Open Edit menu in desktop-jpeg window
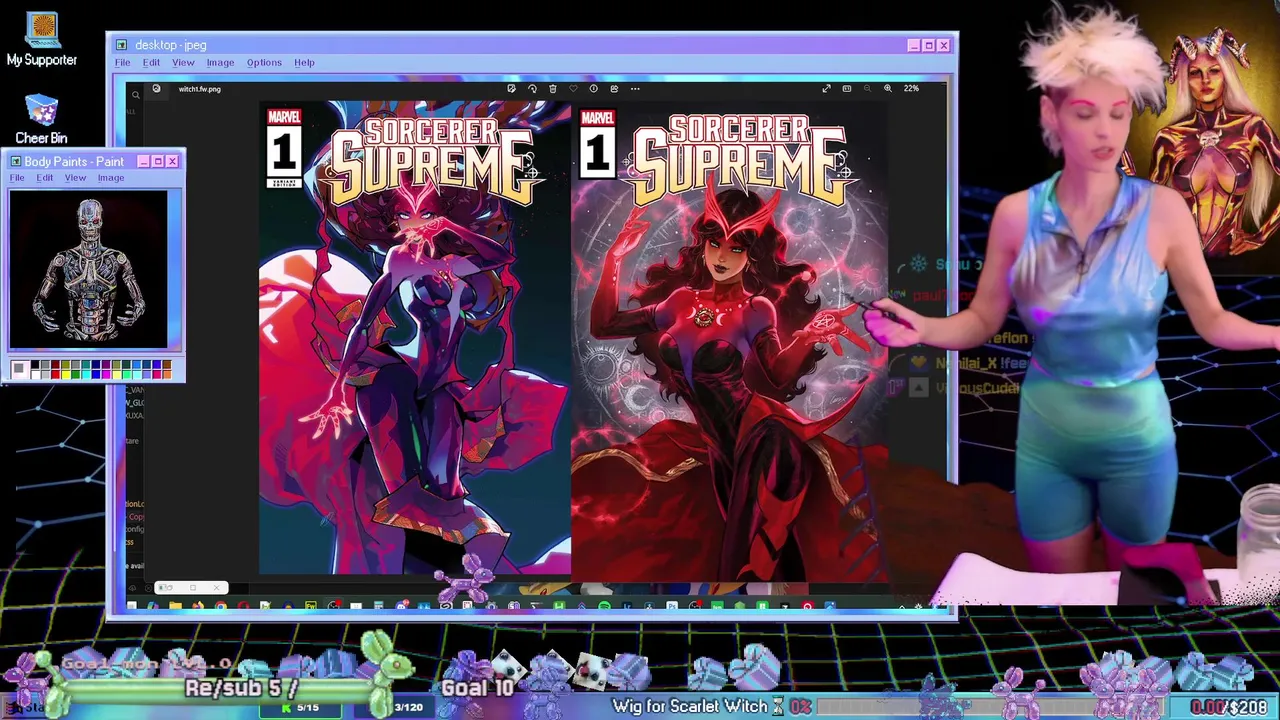 (151, 62)
